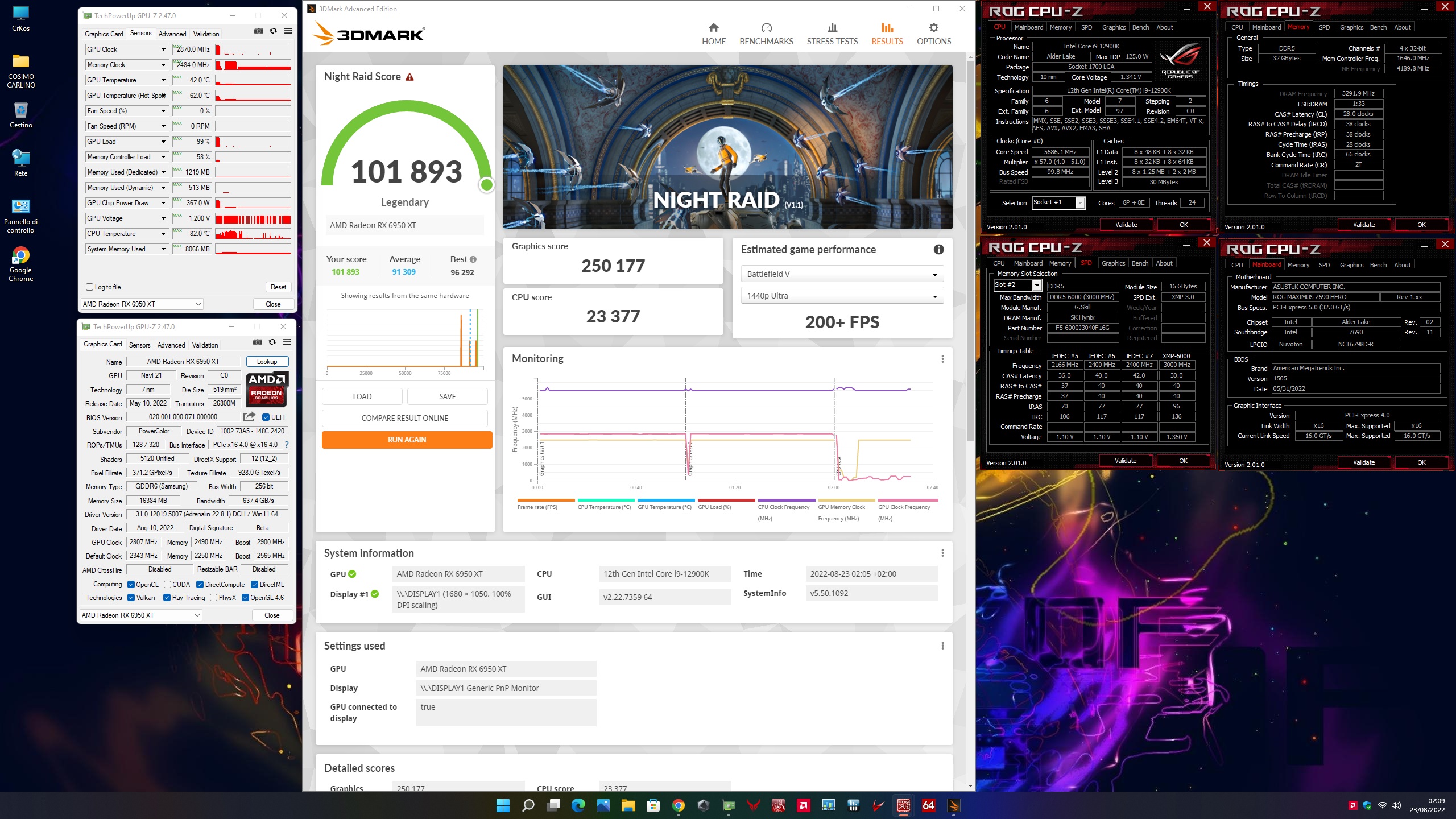This screenshot has height=819, width=1456.
Task: Open the CrKos desktop icon
Action: pos(21,18)
